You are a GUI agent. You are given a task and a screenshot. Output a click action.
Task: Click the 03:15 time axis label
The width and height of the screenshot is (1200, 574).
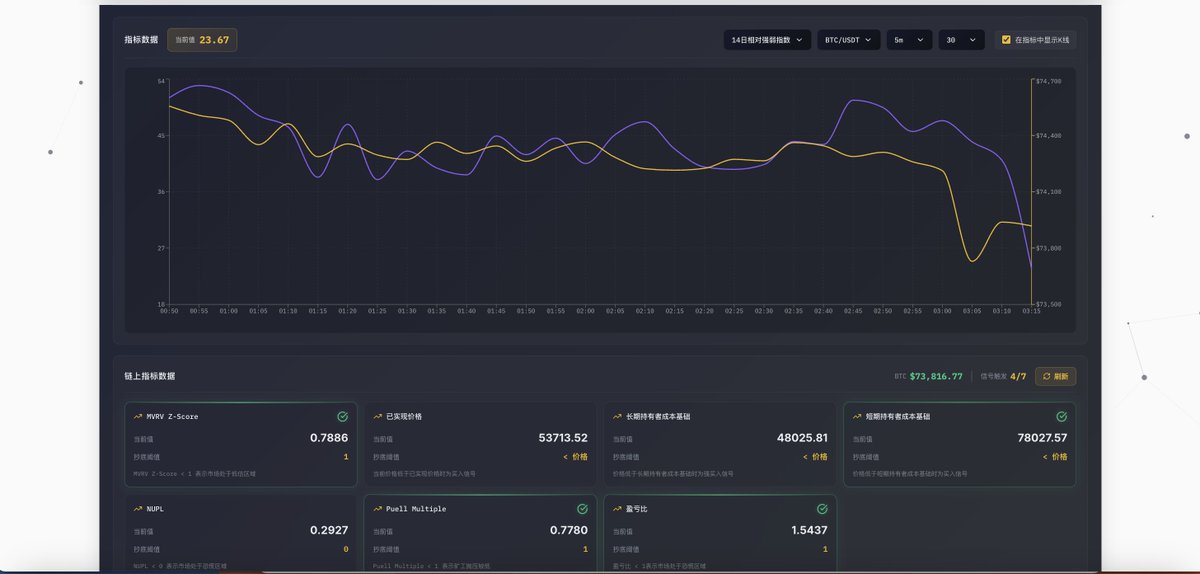1030,311
